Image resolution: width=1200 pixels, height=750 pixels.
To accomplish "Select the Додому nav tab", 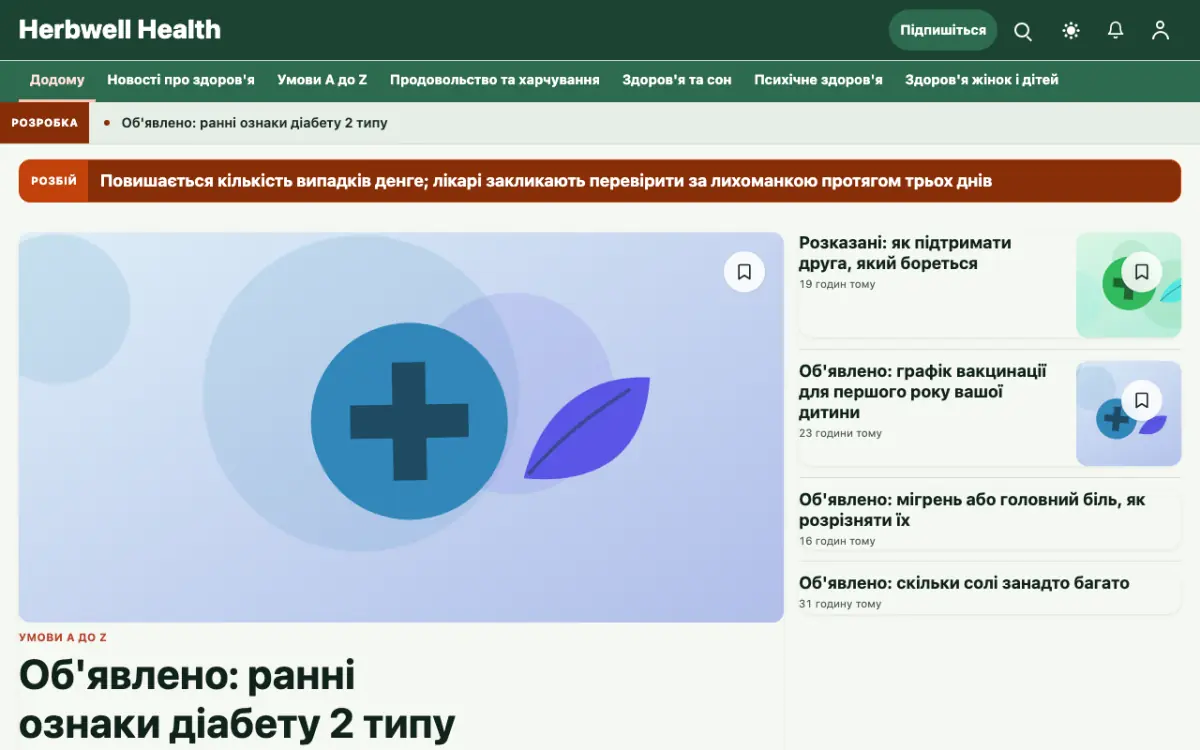I will (57, 80).
